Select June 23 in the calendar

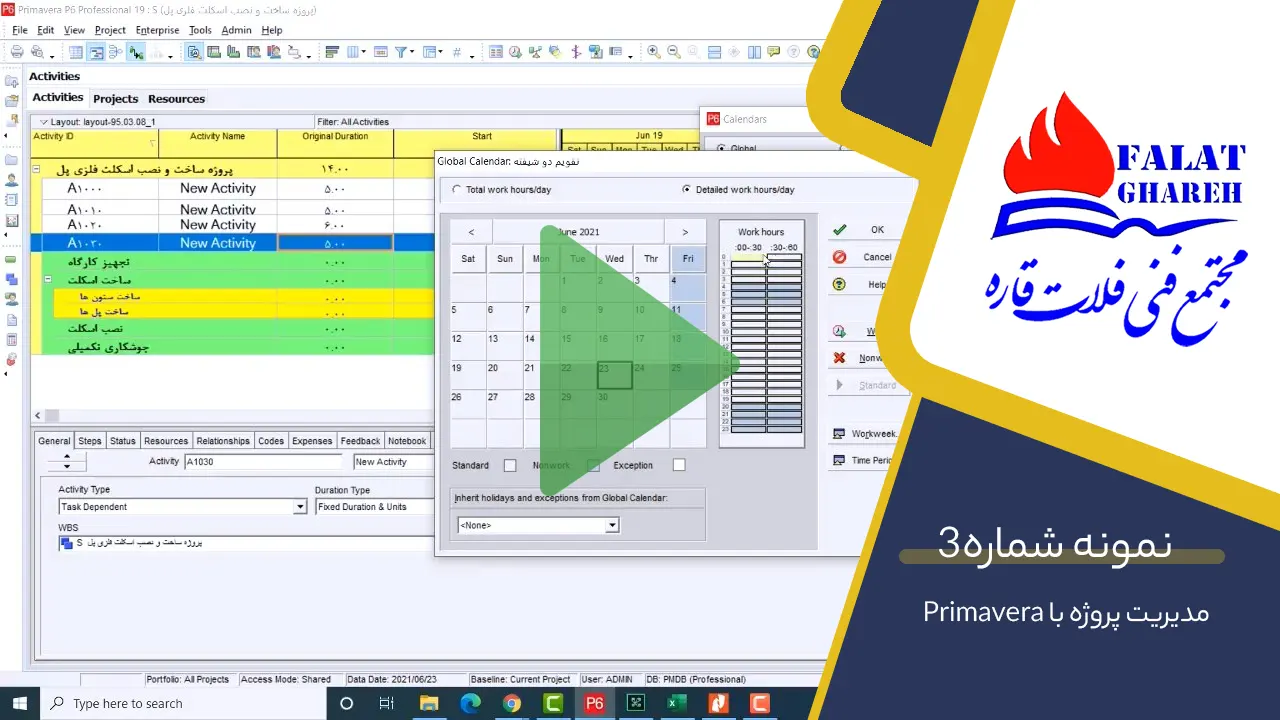(614, 375)
